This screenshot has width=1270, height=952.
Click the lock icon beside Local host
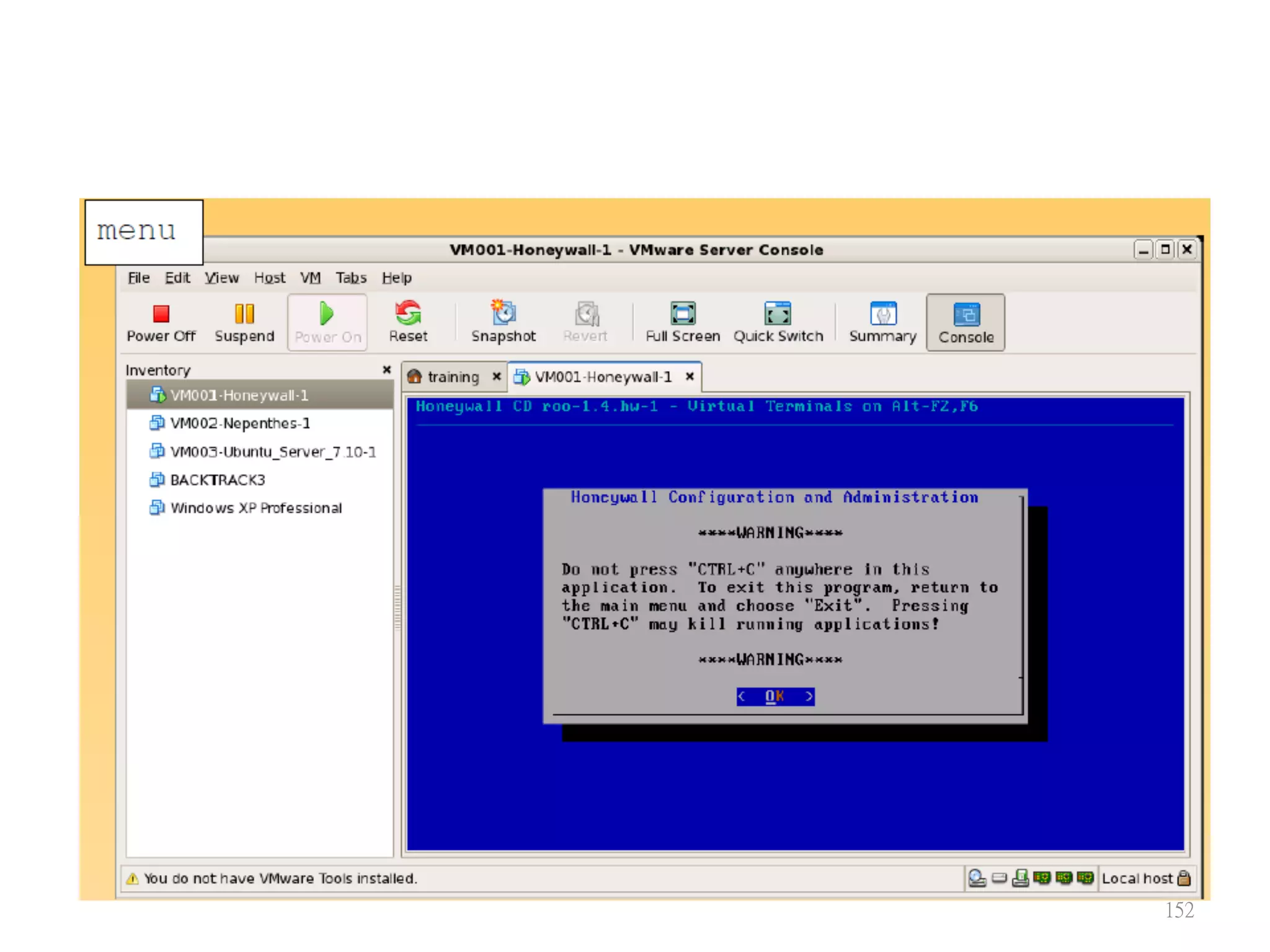pos(1184,878)
